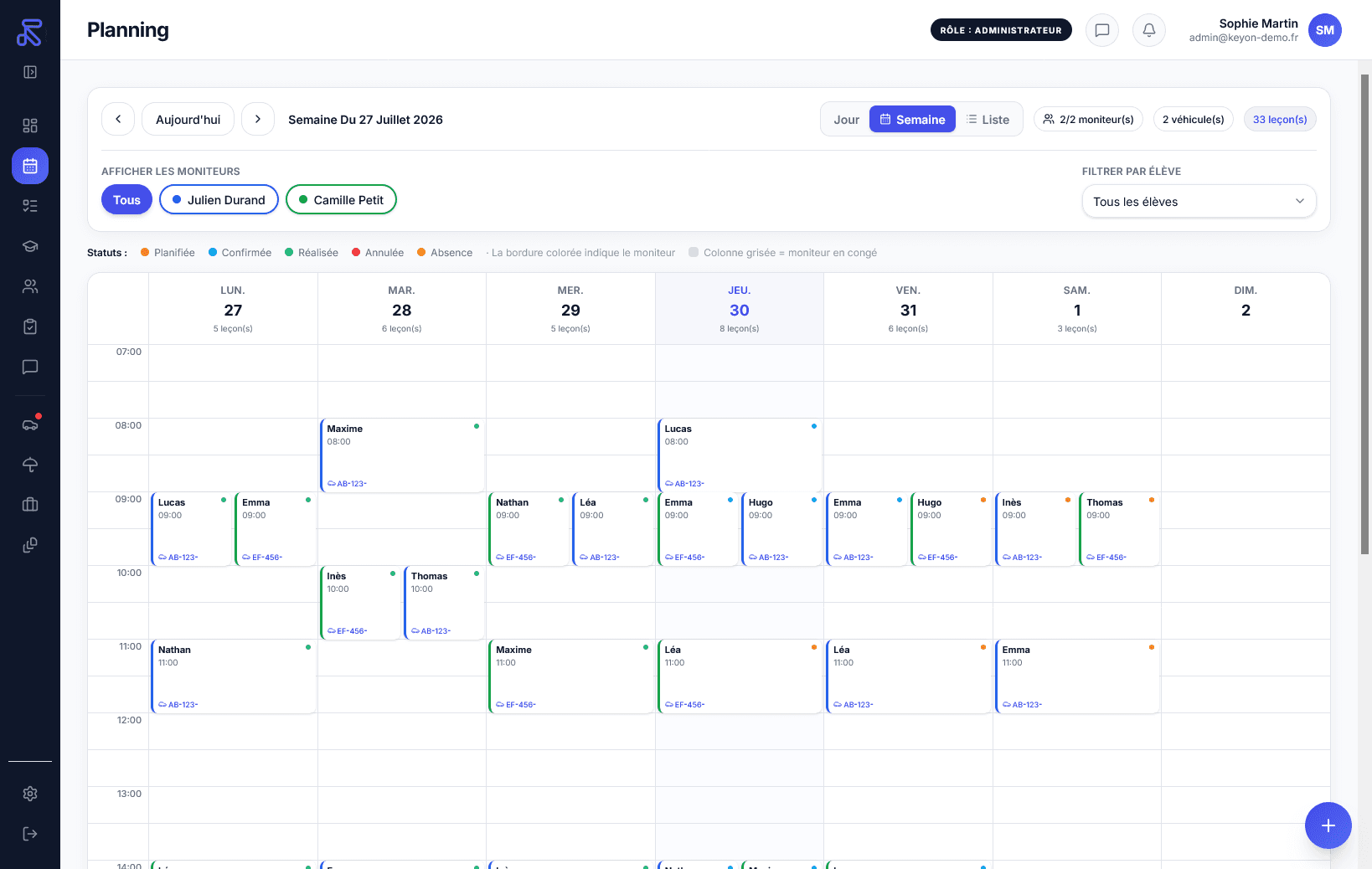Image resolution: width=1372 pixels, height=869 pixels.
Task: Open Lucas 08:00 lesson on Thursday 30
Action: pos(740,455)
